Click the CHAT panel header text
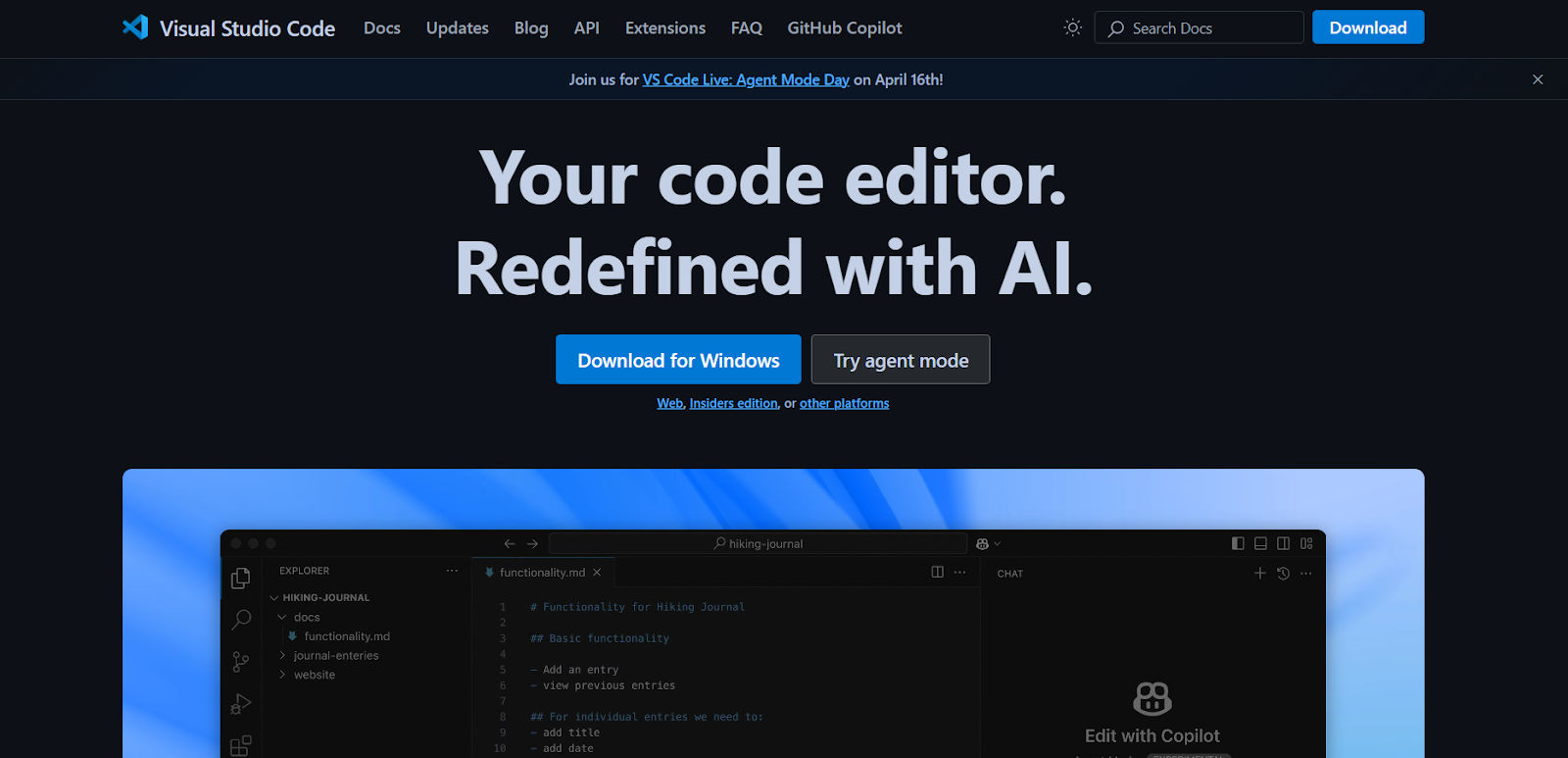 pos(1010,574)
